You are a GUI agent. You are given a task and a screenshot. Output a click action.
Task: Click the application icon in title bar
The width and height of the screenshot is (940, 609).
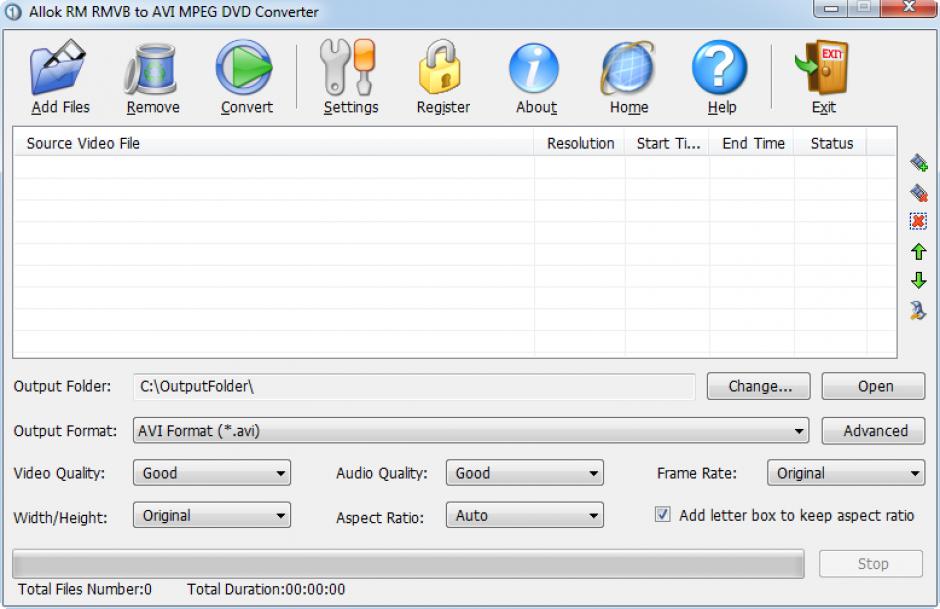(13, 11)
